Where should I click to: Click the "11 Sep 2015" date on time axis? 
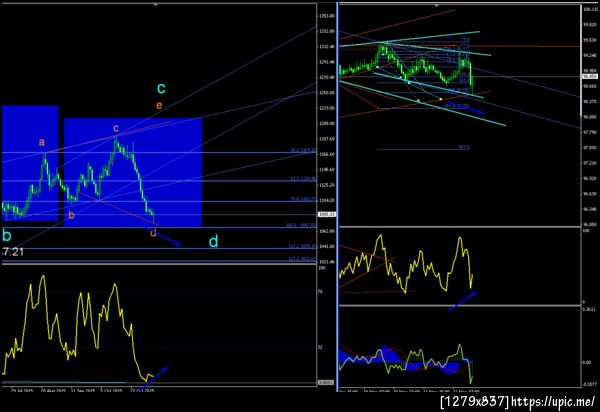click(x=83, y=391)
